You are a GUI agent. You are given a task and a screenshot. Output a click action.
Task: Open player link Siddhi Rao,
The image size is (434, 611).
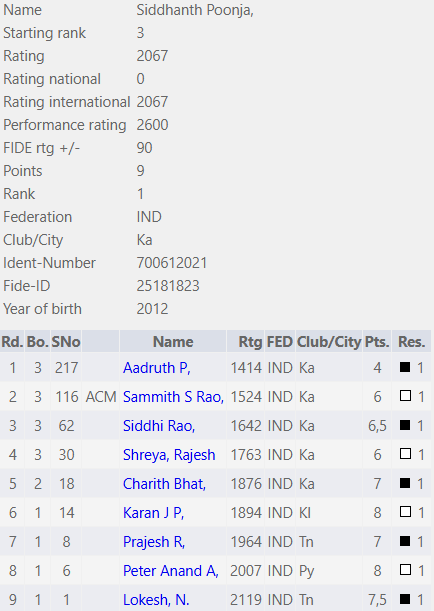(x=159, y=426)
